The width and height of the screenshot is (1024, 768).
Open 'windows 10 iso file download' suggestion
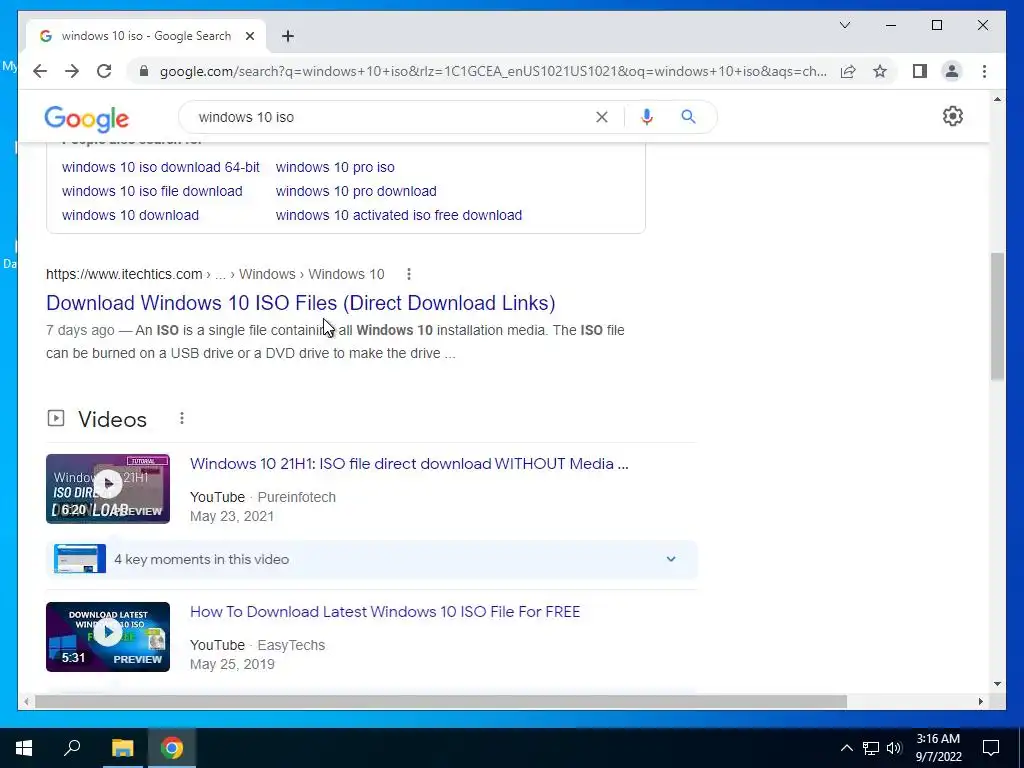[x=152, y=191]
